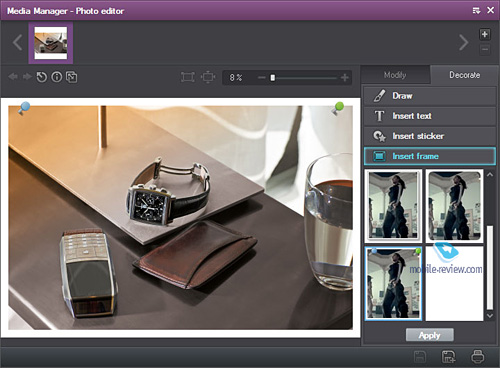Collapse the Insert frame section
The width and height of the screenshot is (500, 368).
(430, 156)
